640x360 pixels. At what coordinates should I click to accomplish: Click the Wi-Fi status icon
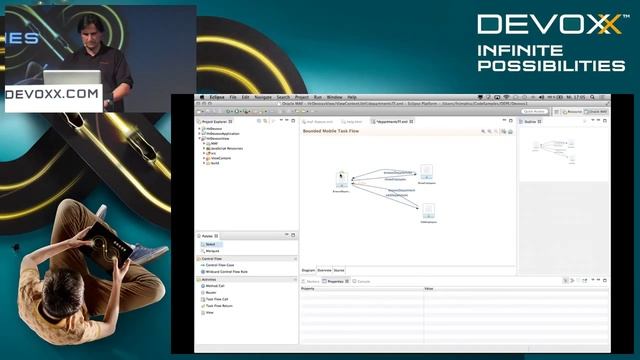[x=507, y=98]
